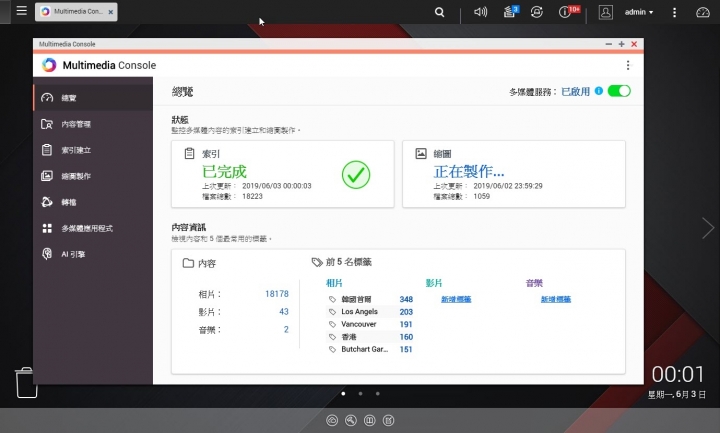Screen dimensions: 720x433
Task: Click the Vancouver tag row
Action: (x=370, y=324)
